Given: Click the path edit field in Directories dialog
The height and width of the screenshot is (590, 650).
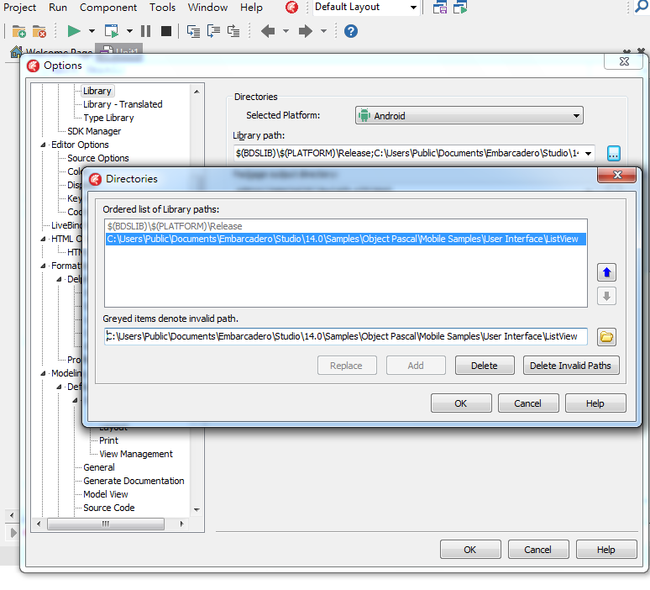Looking at the screenshot, I should 346,336.
